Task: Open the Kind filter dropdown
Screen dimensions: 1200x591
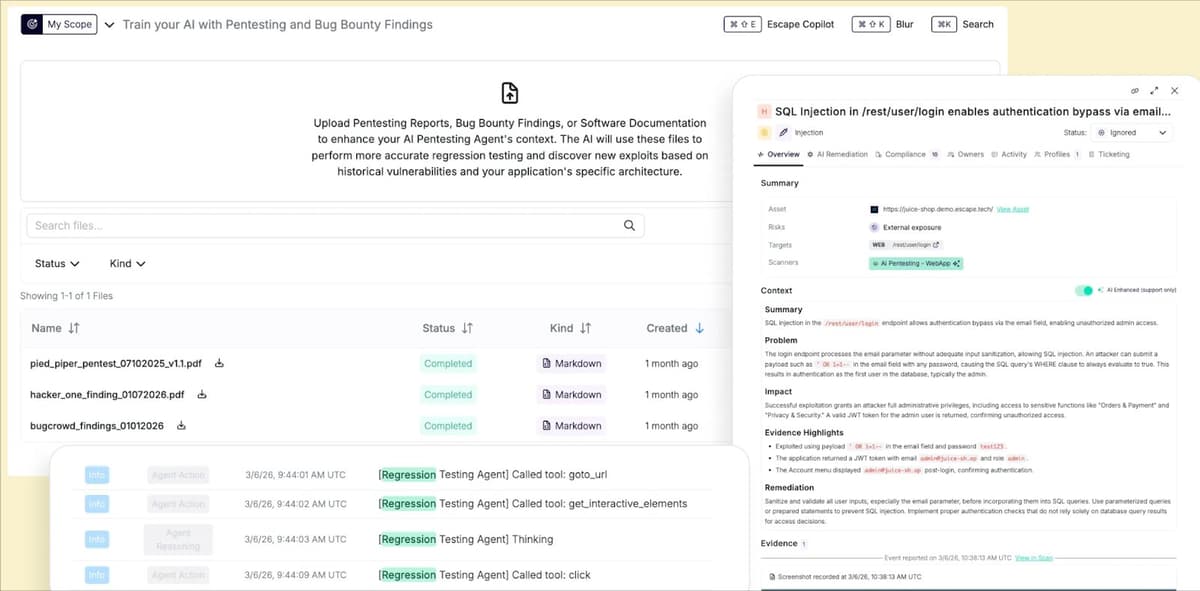Action: (x=128, y=264)
